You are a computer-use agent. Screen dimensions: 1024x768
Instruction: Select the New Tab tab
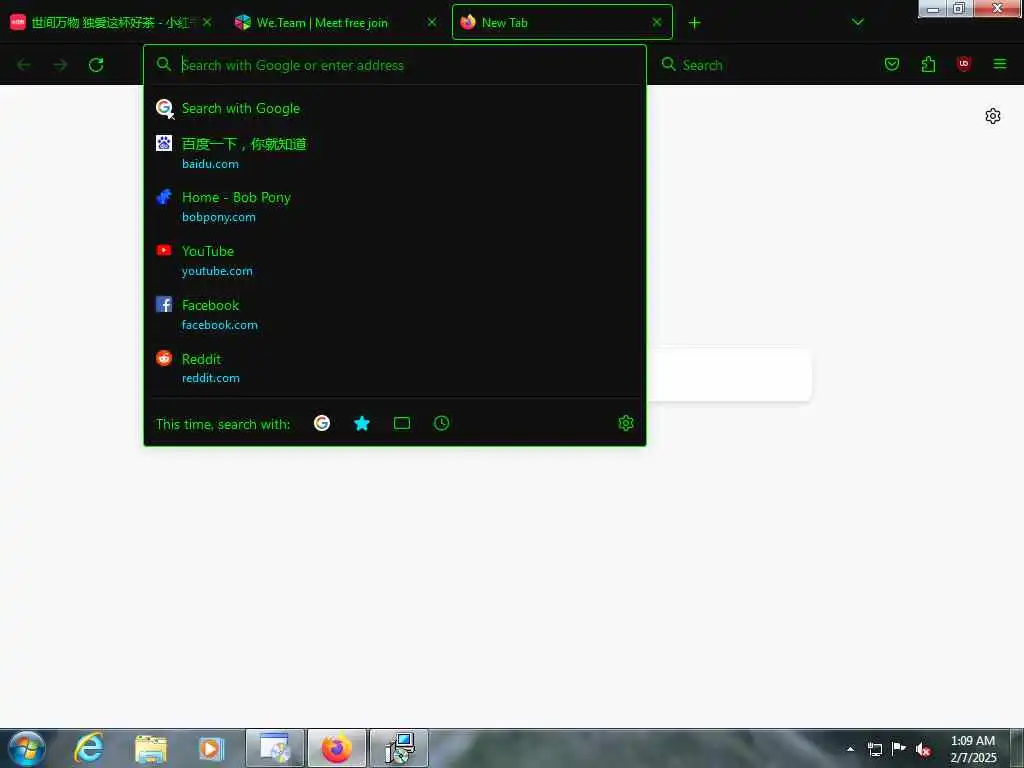[562, 23]
